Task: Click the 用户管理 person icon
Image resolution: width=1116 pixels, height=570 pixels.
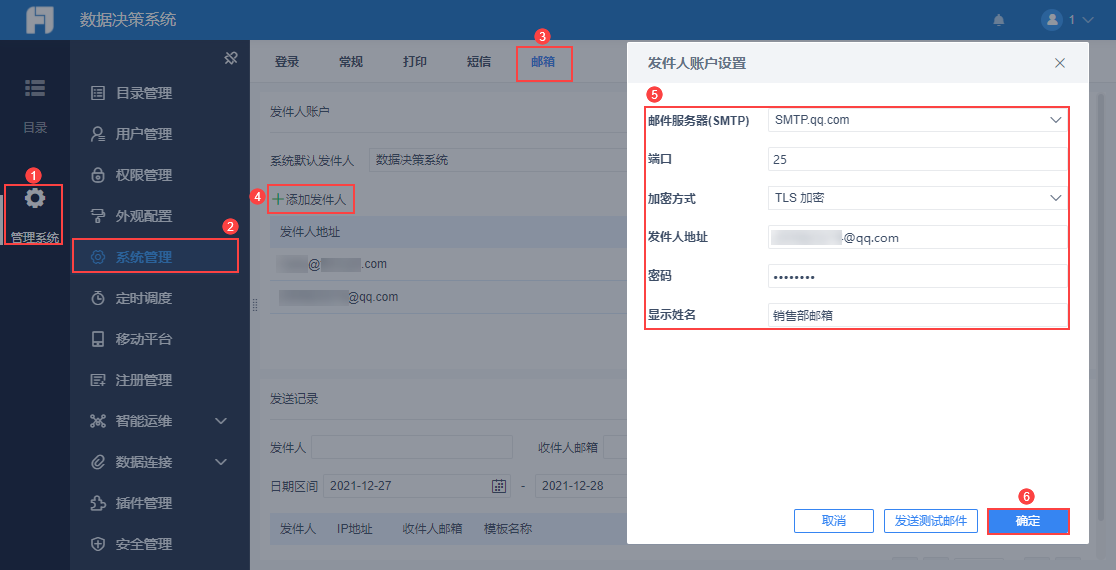Action: pyautogui.click(x=98, y=134)
